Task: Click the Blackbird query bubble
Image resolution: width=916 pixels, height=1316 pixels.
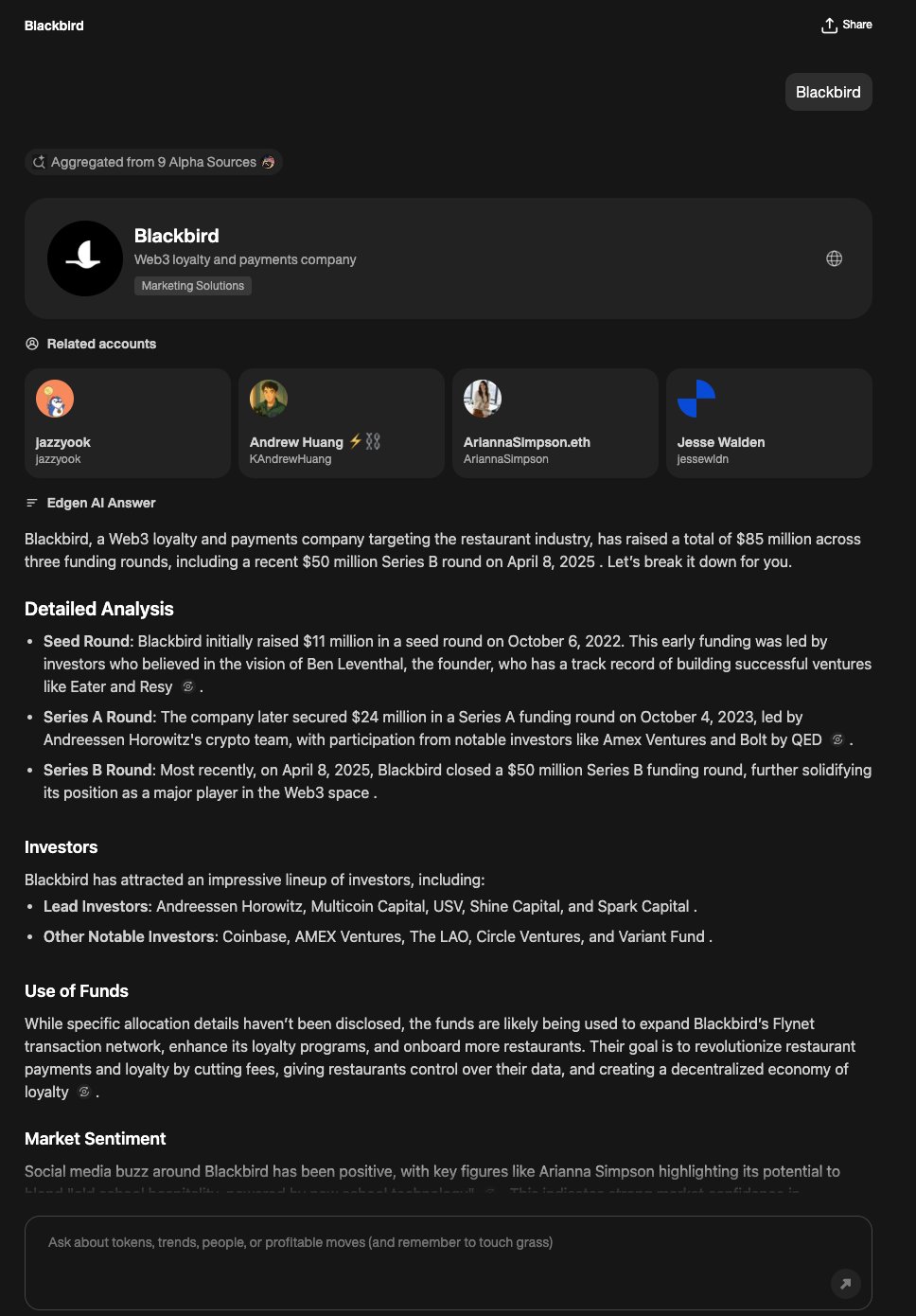Action: point(828,92)
